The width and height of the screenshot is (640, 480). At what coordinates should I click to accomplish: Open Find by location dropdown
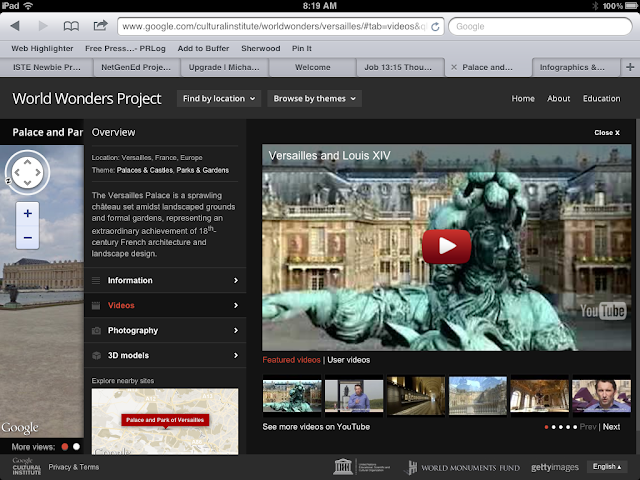tap(219, 98)
